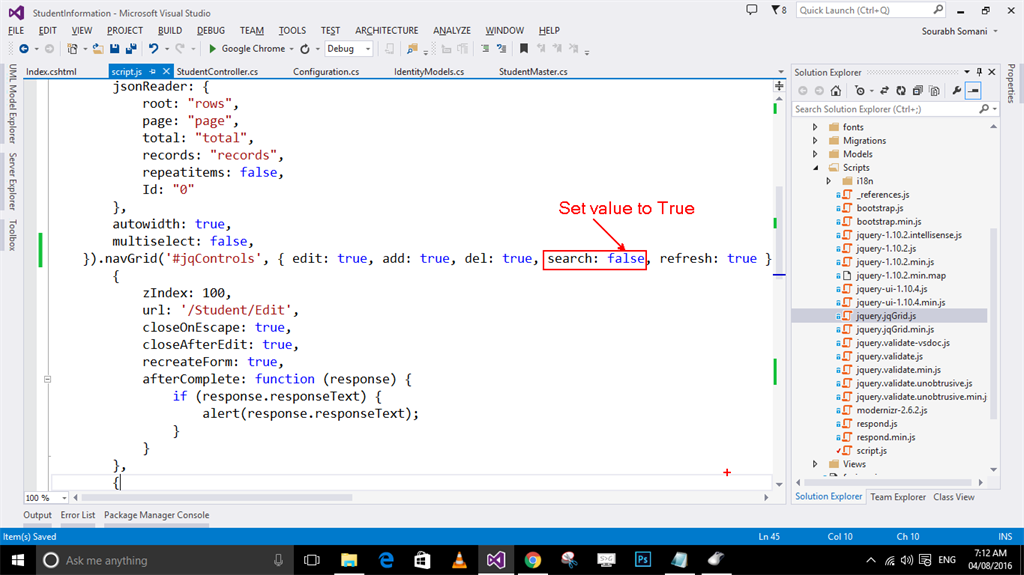Open Google Chrome from taskbar

pyautogui.click(x=533, y=560)
